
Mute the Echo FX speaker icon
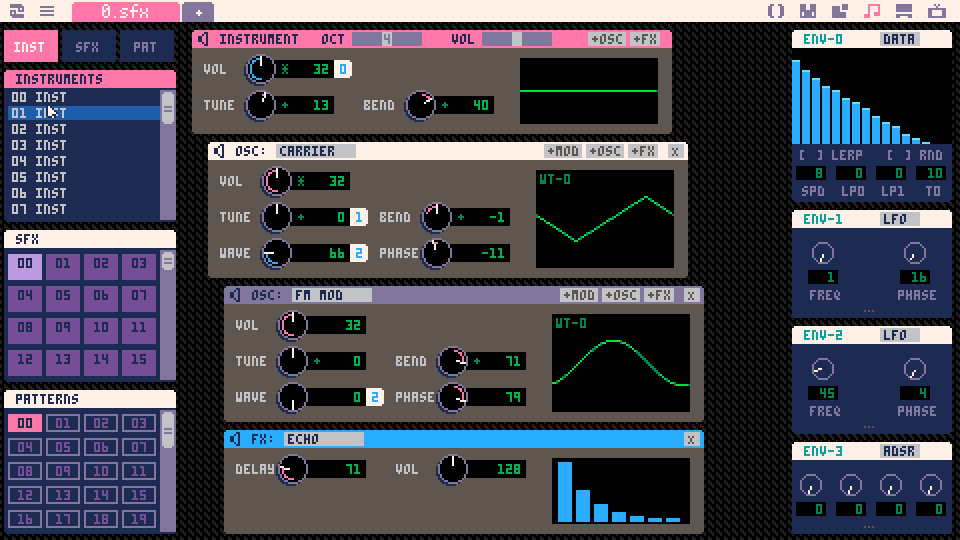pos(235,439)
